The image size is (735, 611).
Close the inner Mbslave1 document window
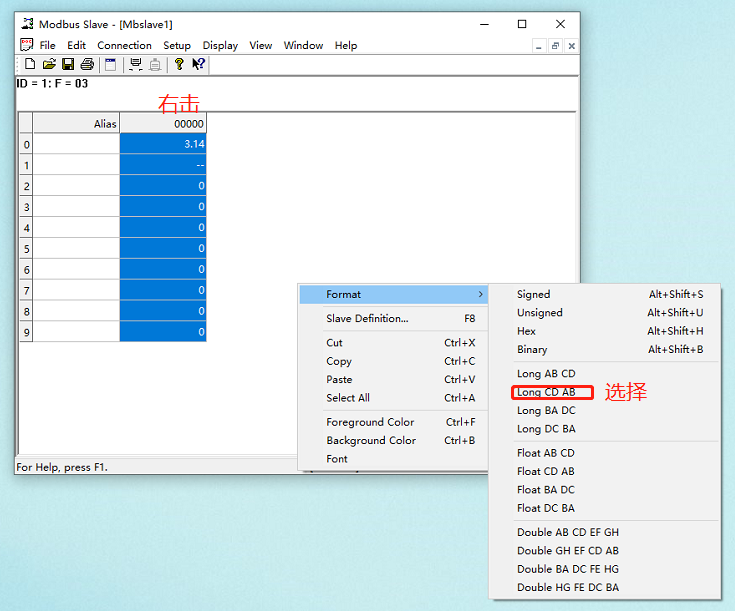tap(571, 46)
